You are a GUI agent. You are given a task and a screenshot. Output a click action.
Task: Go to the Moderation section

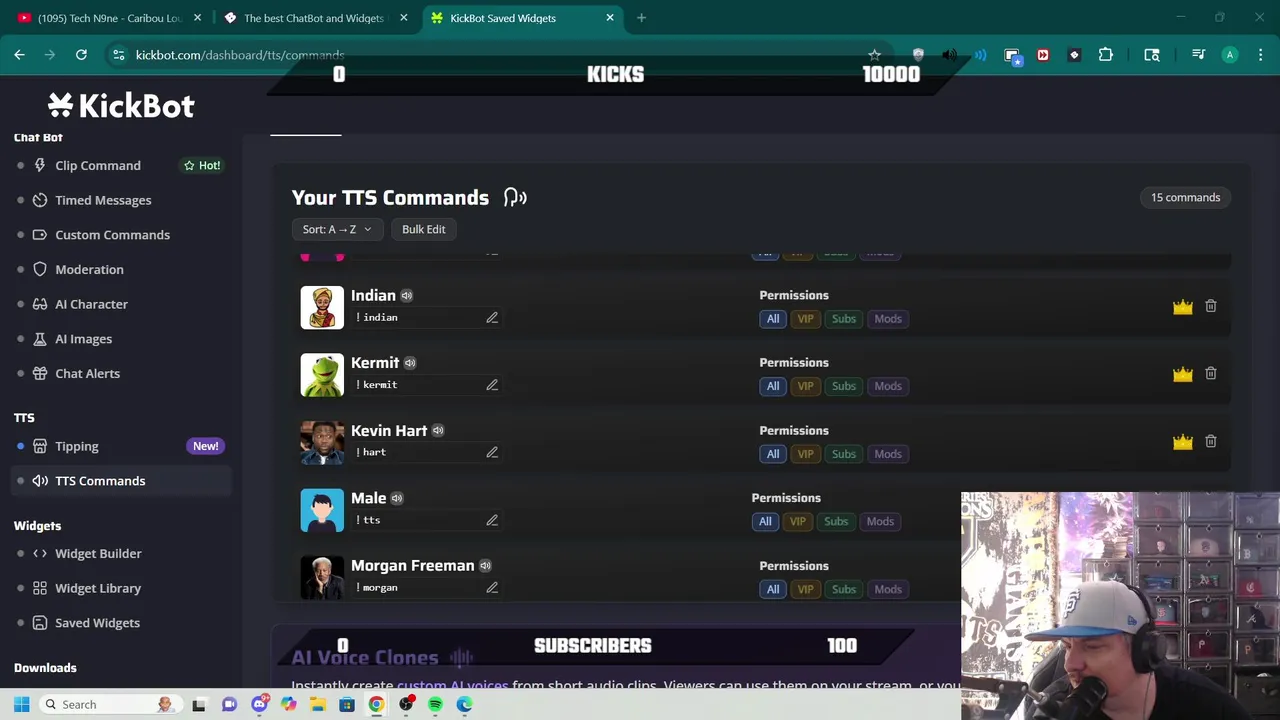tap(89, 269)
